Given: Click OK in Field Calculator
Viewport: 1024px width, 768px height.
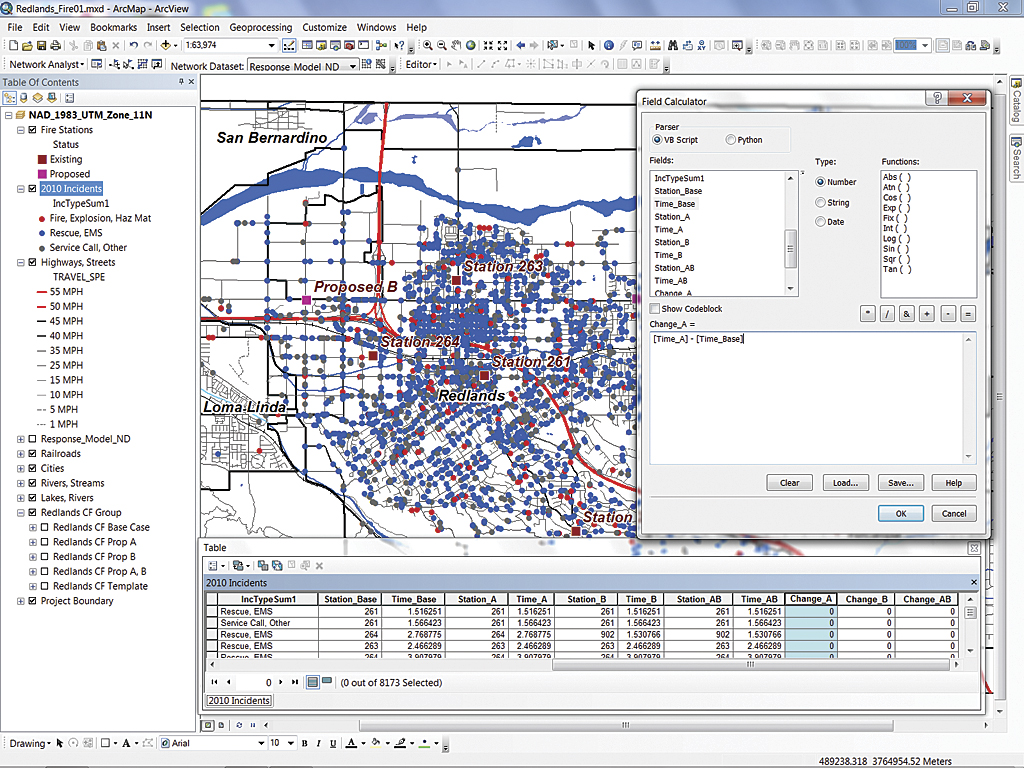Looking at the screenshot, I should tap(900, 513).
